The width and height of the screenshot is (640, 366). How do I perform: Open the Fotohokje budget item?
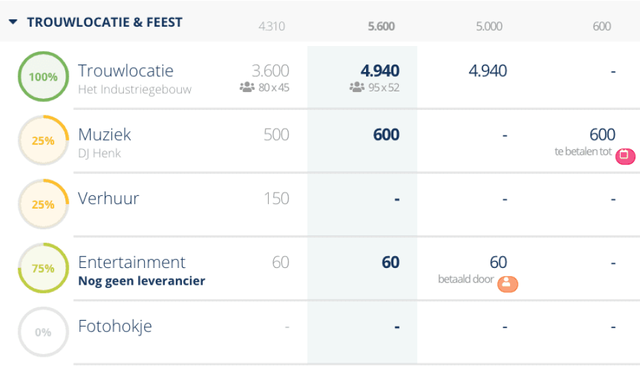coord(115,326)
